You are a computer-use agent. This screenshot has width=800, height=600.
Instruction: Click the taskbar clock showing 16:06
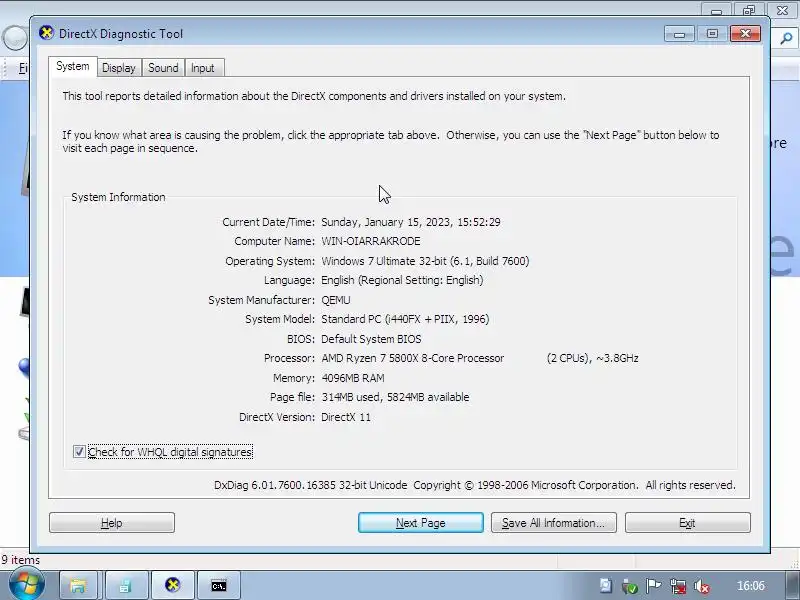tap(751, 586)
